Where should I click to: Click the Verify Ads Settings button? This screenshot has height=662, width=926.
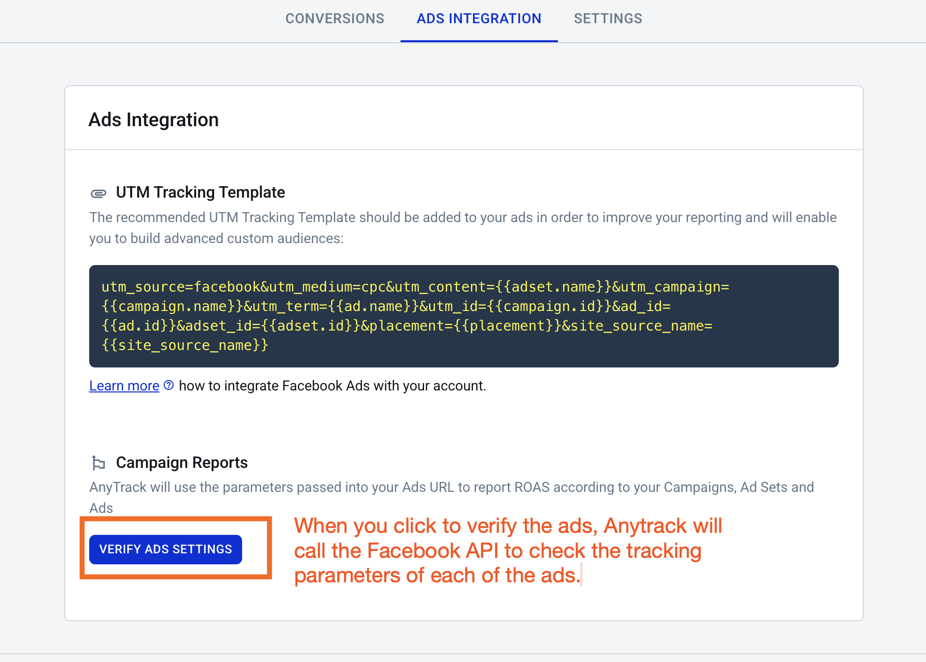(165, 549)
